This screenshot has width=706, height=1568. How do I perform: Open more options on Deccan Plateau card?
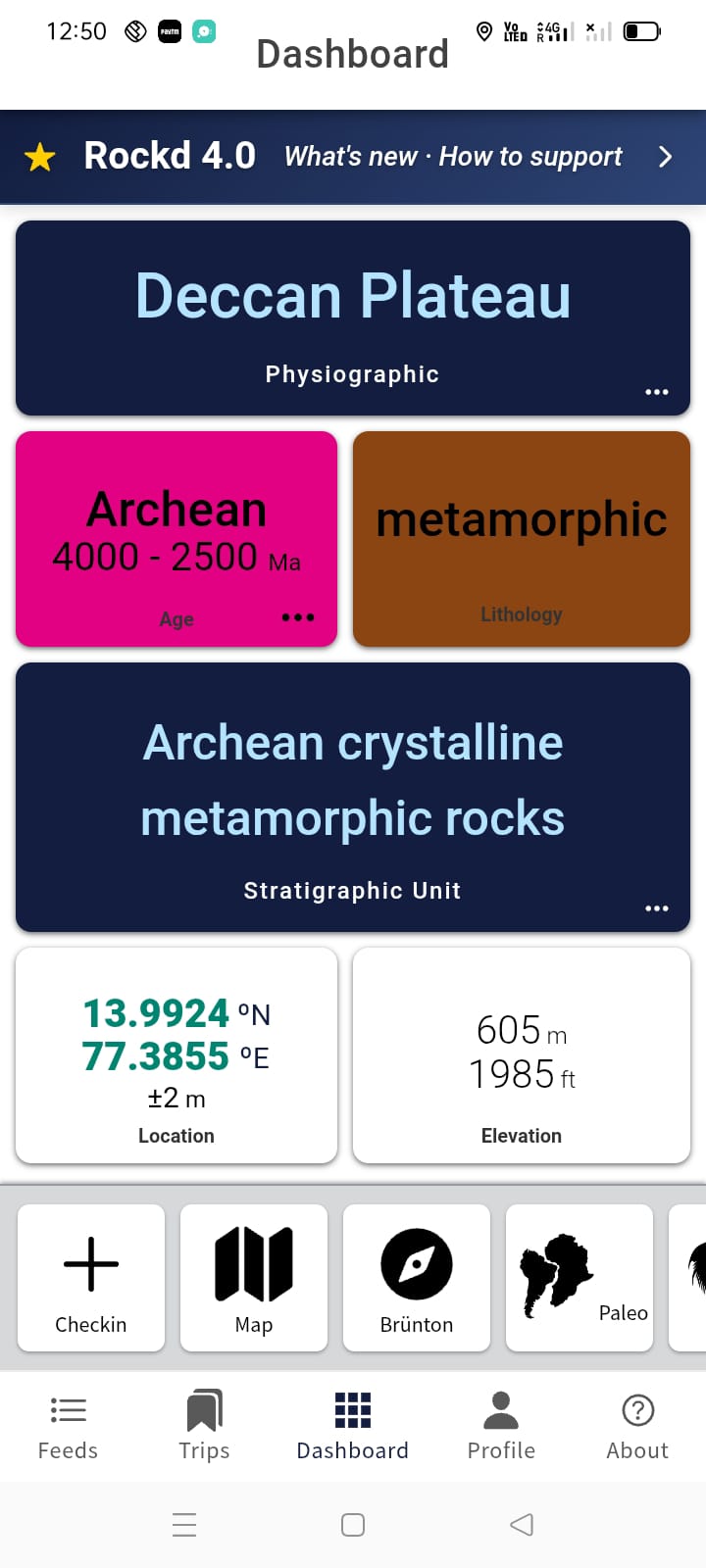tap(656, 392)
